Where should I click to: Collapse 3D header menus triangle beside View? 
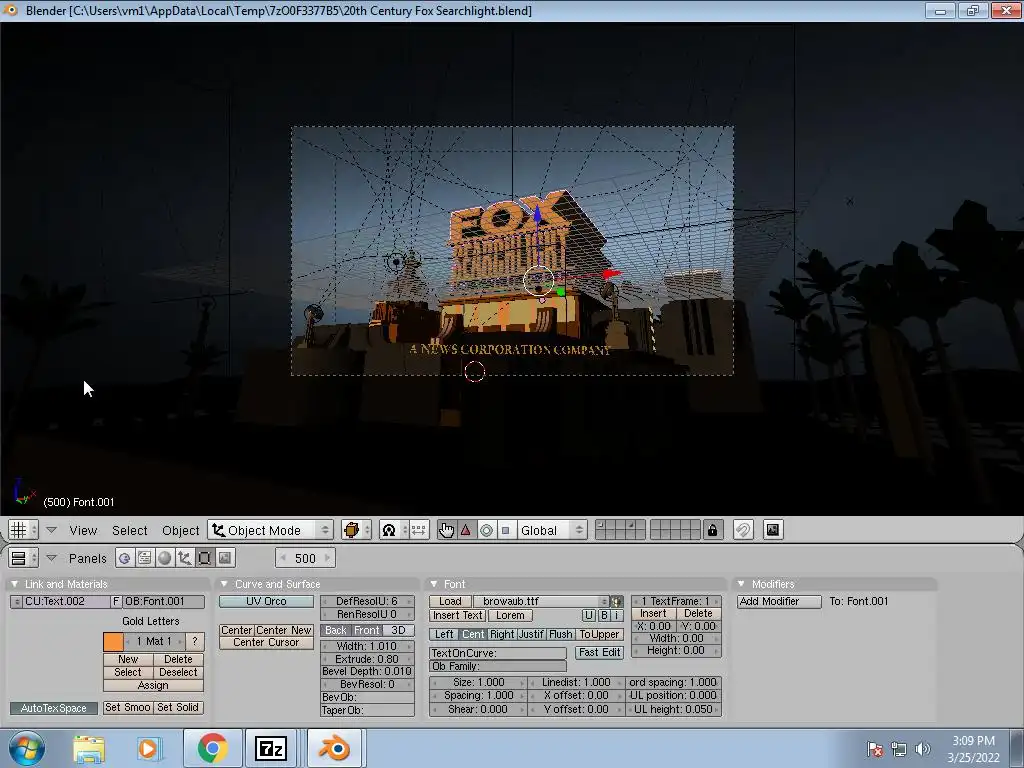coord(52,530)
